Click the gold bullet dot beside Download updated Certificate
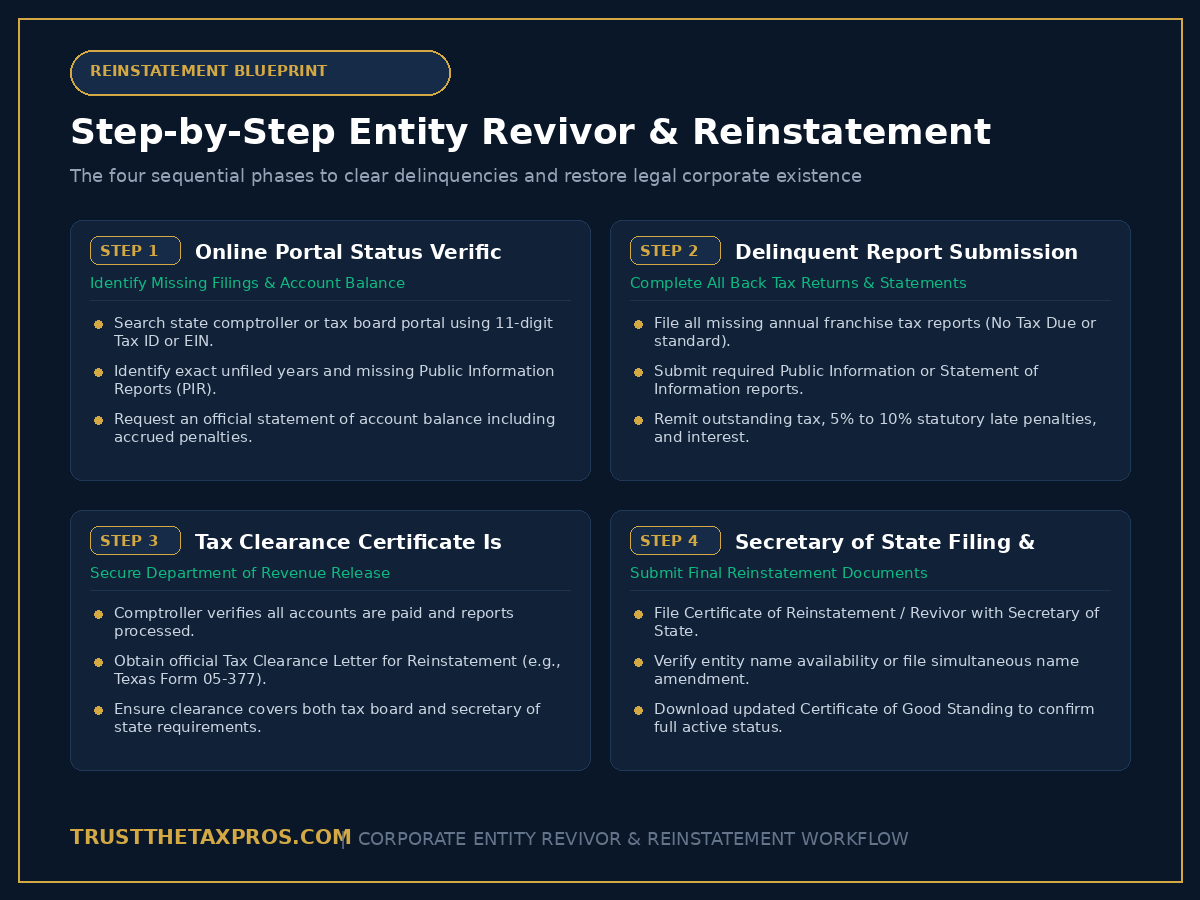This screenshot has height=900, width=1200. (x=638, y=710)
